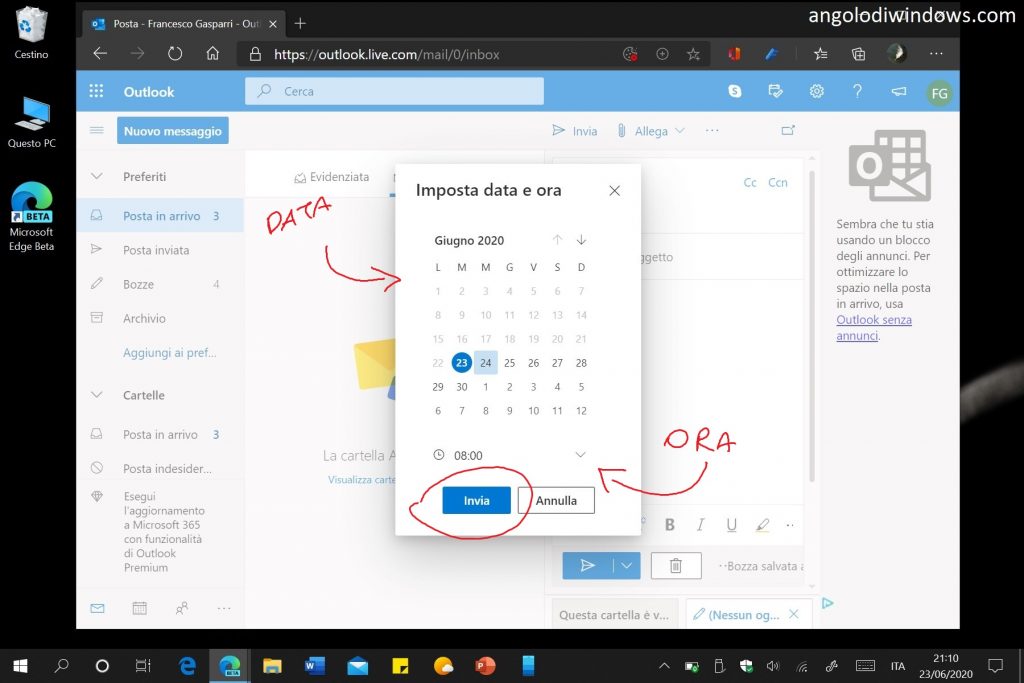Collapse the Cartelle folder section
This screenshot has height=683, width=1024.
point(97,395)
